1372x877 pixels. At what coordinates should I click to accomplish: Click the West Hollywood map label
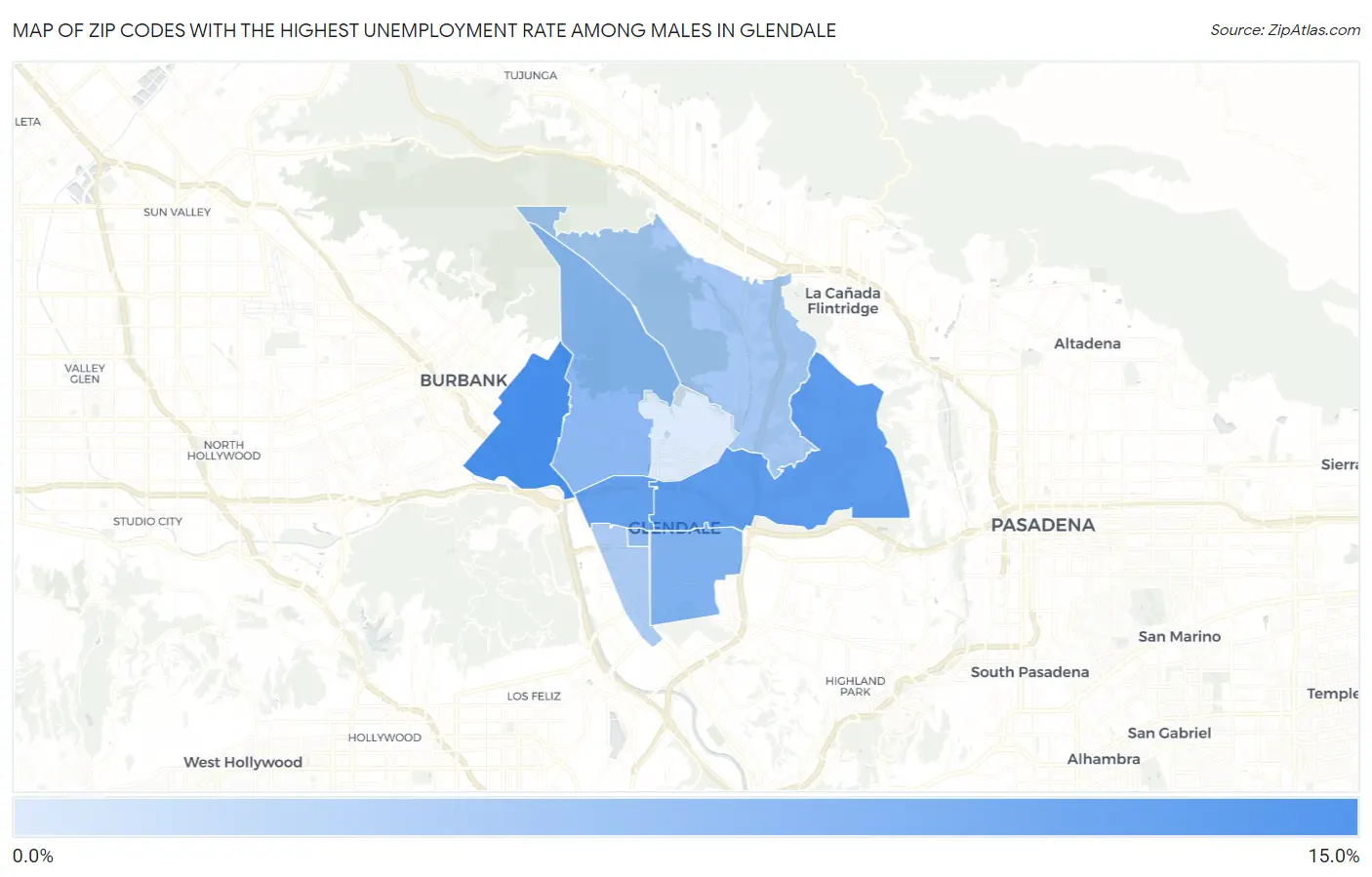243,762
